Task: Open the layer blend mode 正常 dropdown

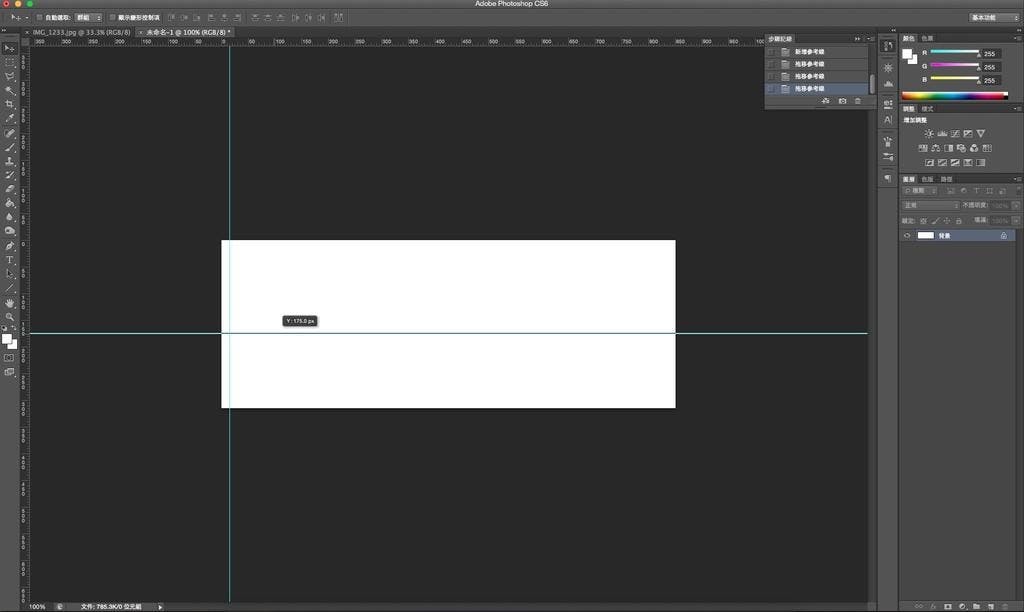Action: point(930,205)
